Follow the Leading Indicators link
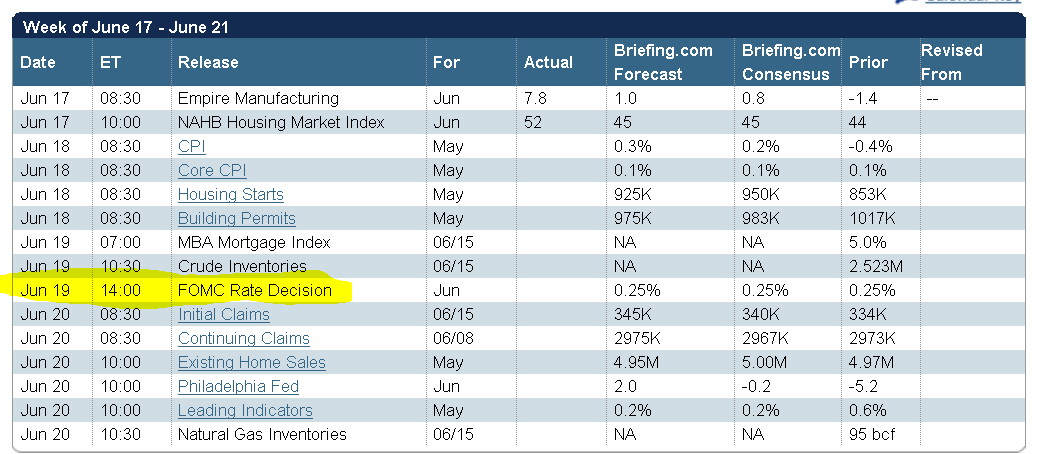 245,410
